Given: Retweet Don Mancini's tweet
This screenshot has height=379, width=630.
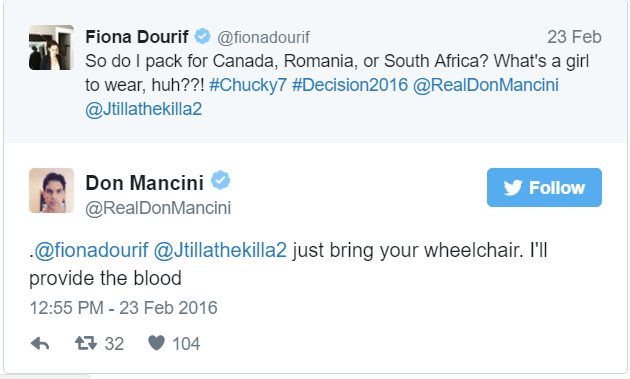Looking at the screenshot, I should tap(86, 343).
